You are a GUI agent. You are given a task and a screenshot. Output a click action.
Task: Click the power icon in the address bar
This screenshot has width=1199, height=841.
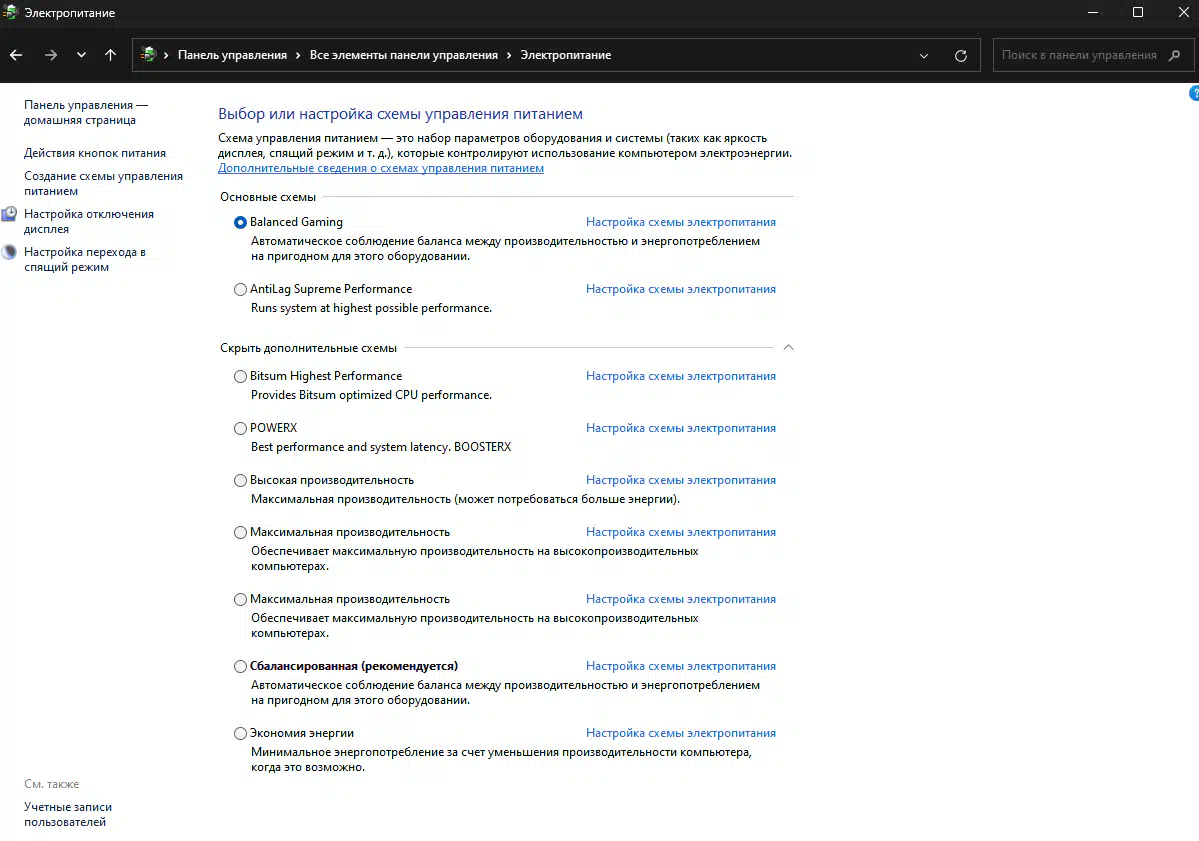pos(149,55)
